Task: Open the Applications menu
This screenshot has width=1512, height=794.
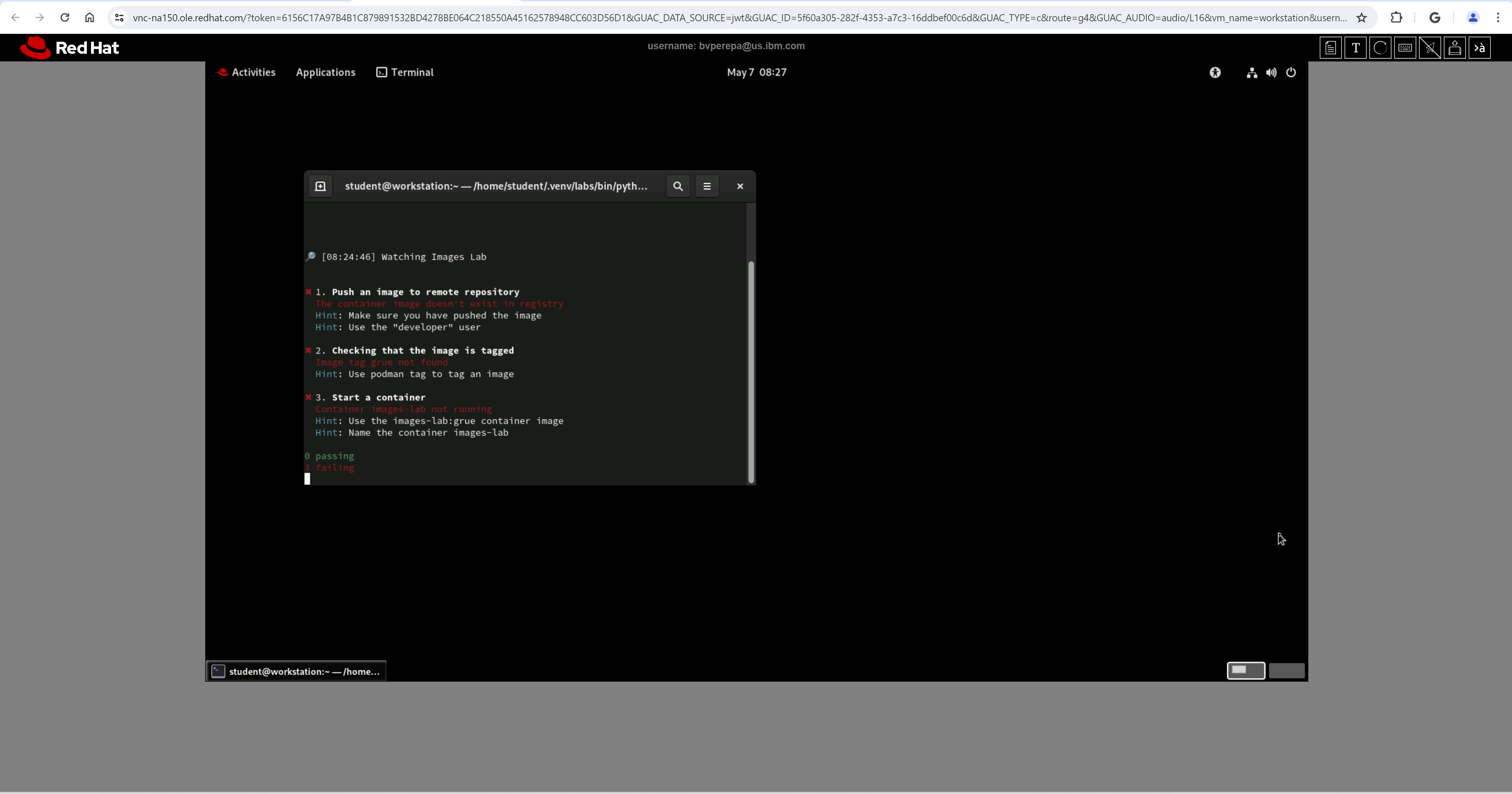Action: tap(326, 72)
